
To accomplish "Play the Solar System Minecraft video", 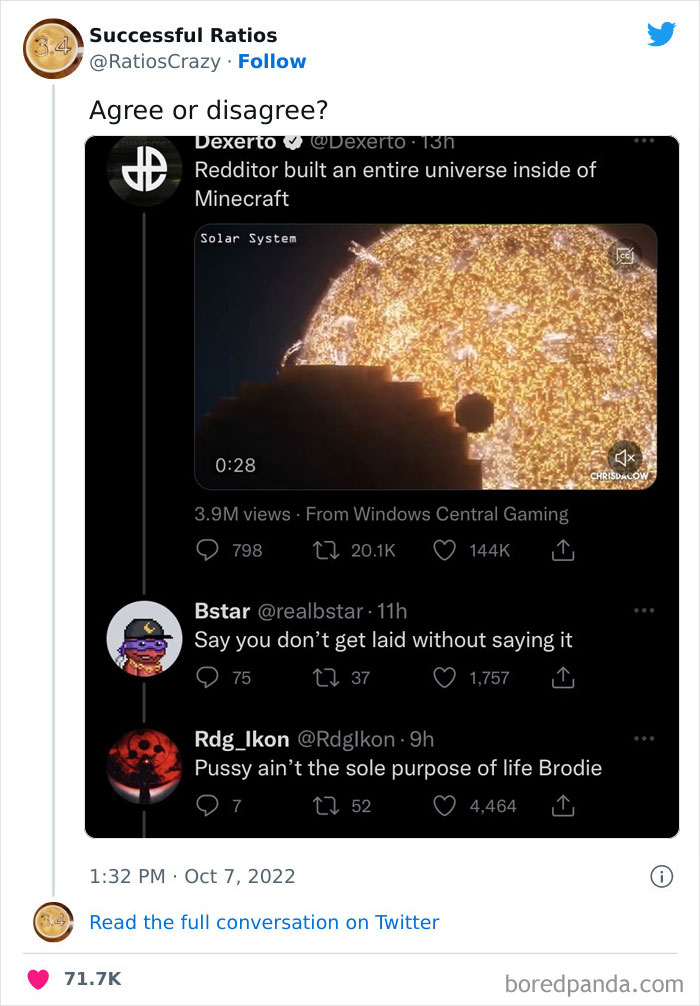I will (x=426, y=357).
